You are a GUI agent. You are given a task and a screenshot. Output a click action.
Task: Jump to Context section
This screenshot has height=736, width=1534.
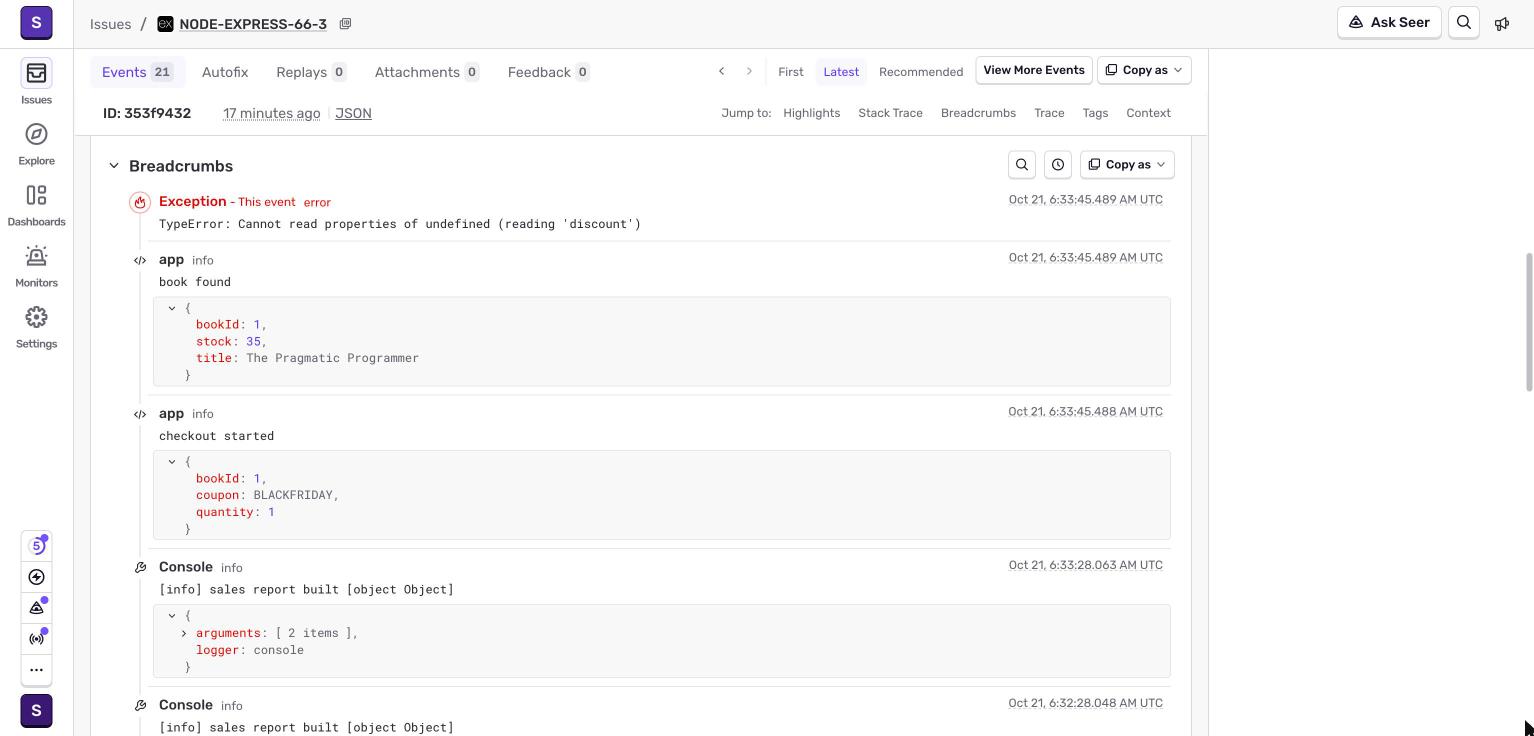pos(1148,113)
